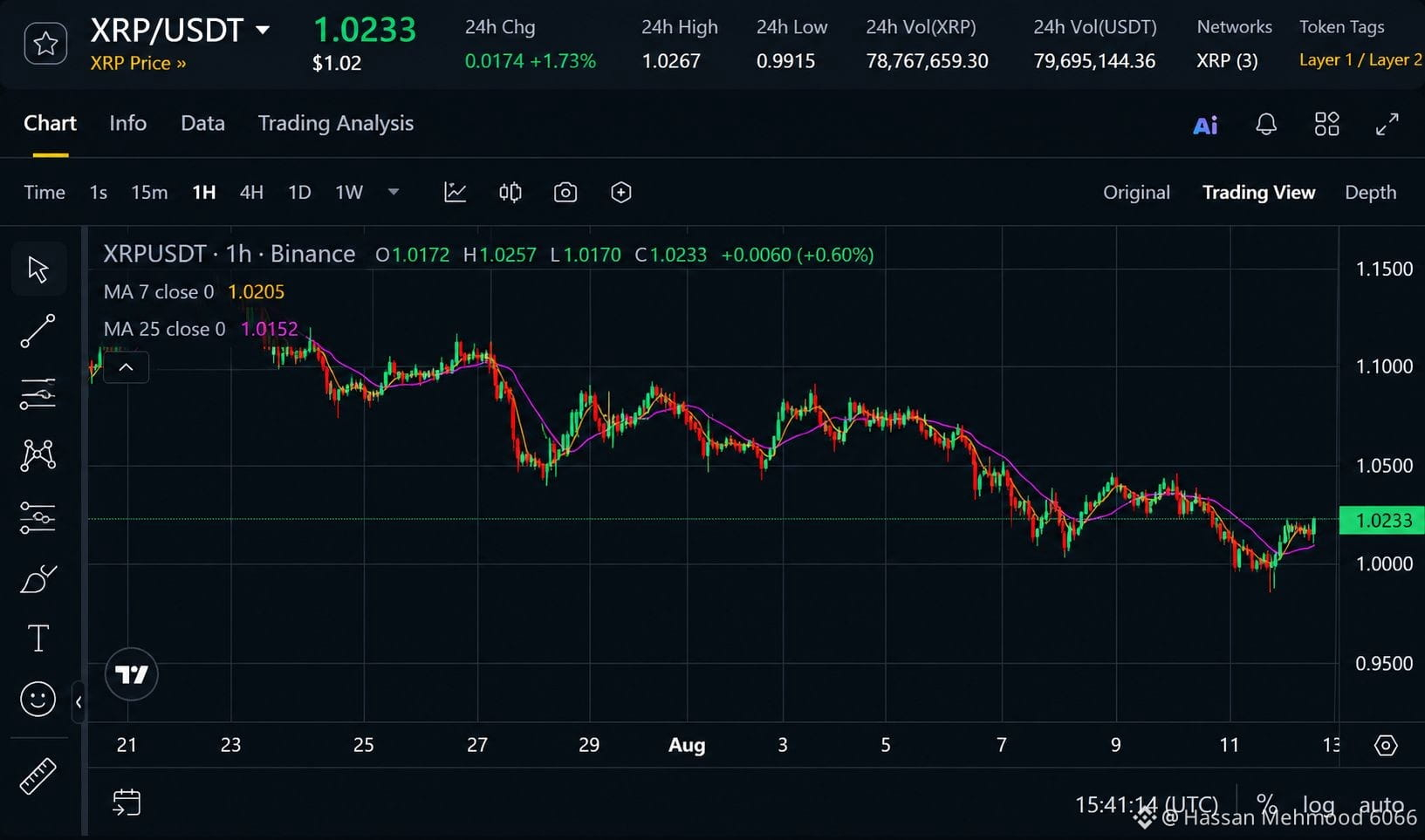Add XRP/USDT to favorites with star icon
This screenshot has height=840, width=1425.
pos(45,44)
